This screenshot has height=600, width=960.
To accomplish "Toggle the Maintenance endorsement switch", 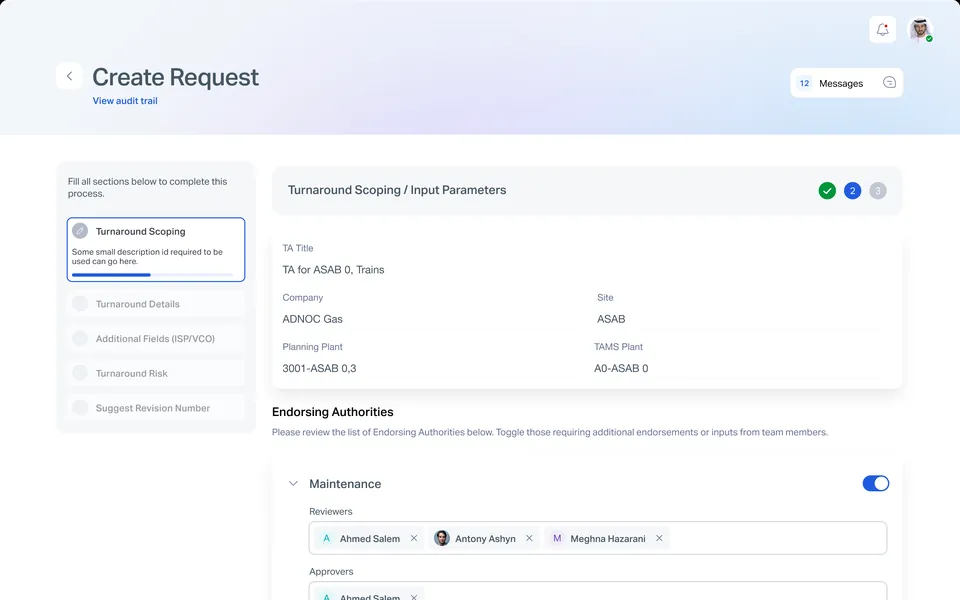I will (876, 483).
